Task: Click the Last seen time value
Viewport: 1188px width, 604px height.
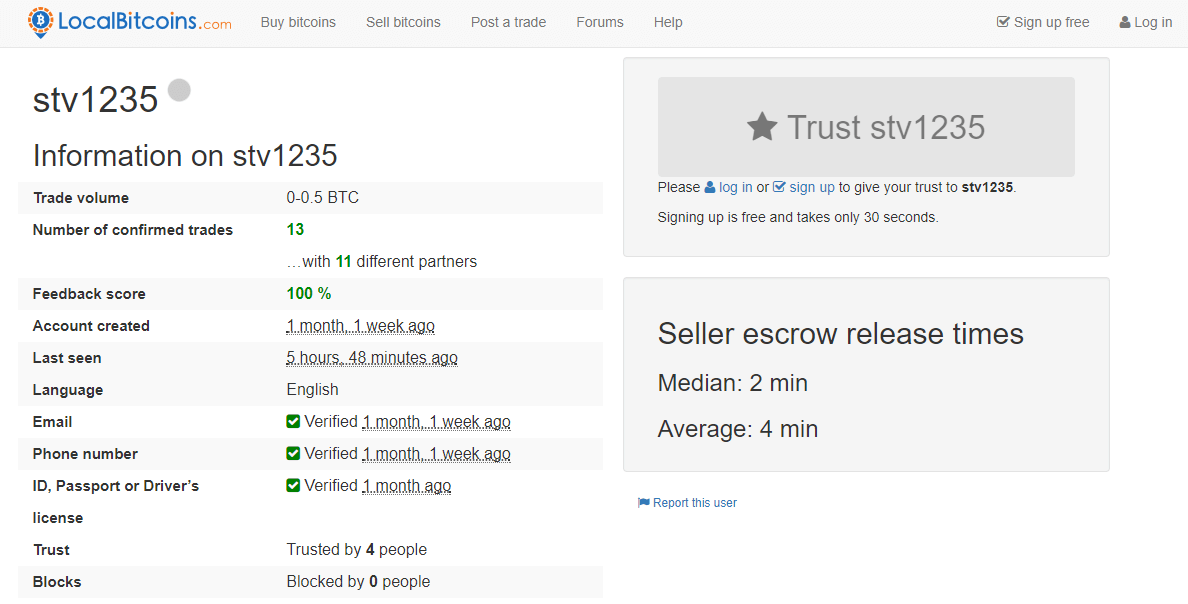Action: pyautogui.click(x=372, y=358)
